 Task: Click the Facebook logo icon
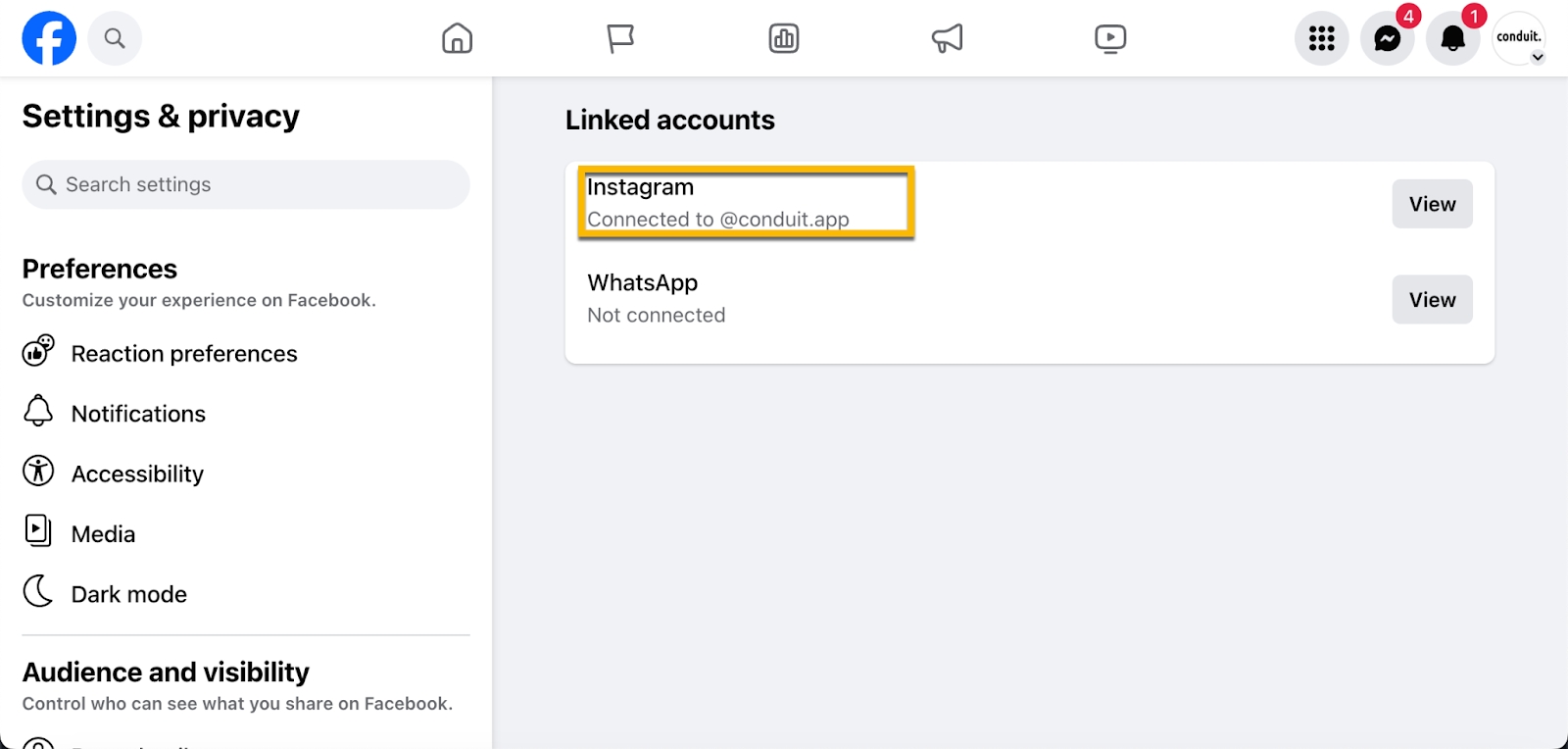49,38
